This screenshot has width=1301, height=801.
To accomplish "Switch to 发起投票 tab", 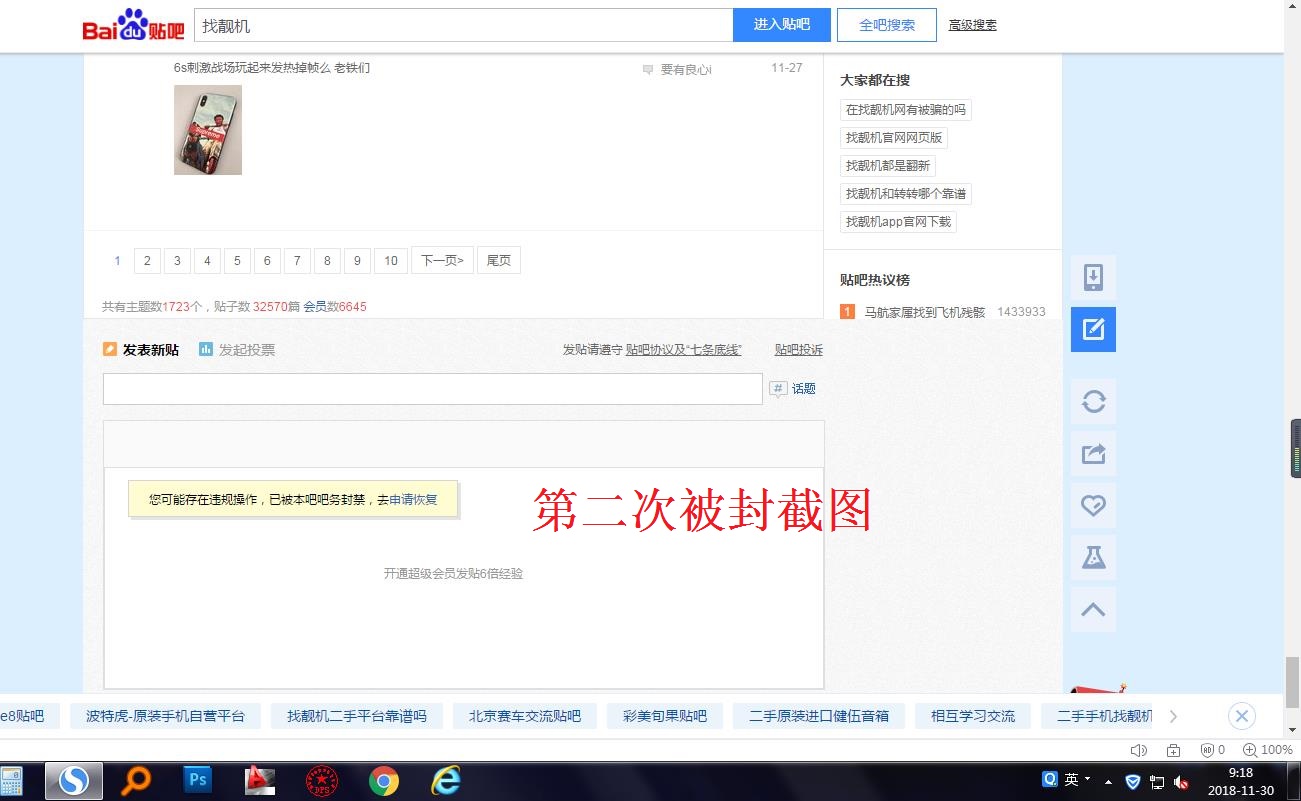I will pos(237,349).
